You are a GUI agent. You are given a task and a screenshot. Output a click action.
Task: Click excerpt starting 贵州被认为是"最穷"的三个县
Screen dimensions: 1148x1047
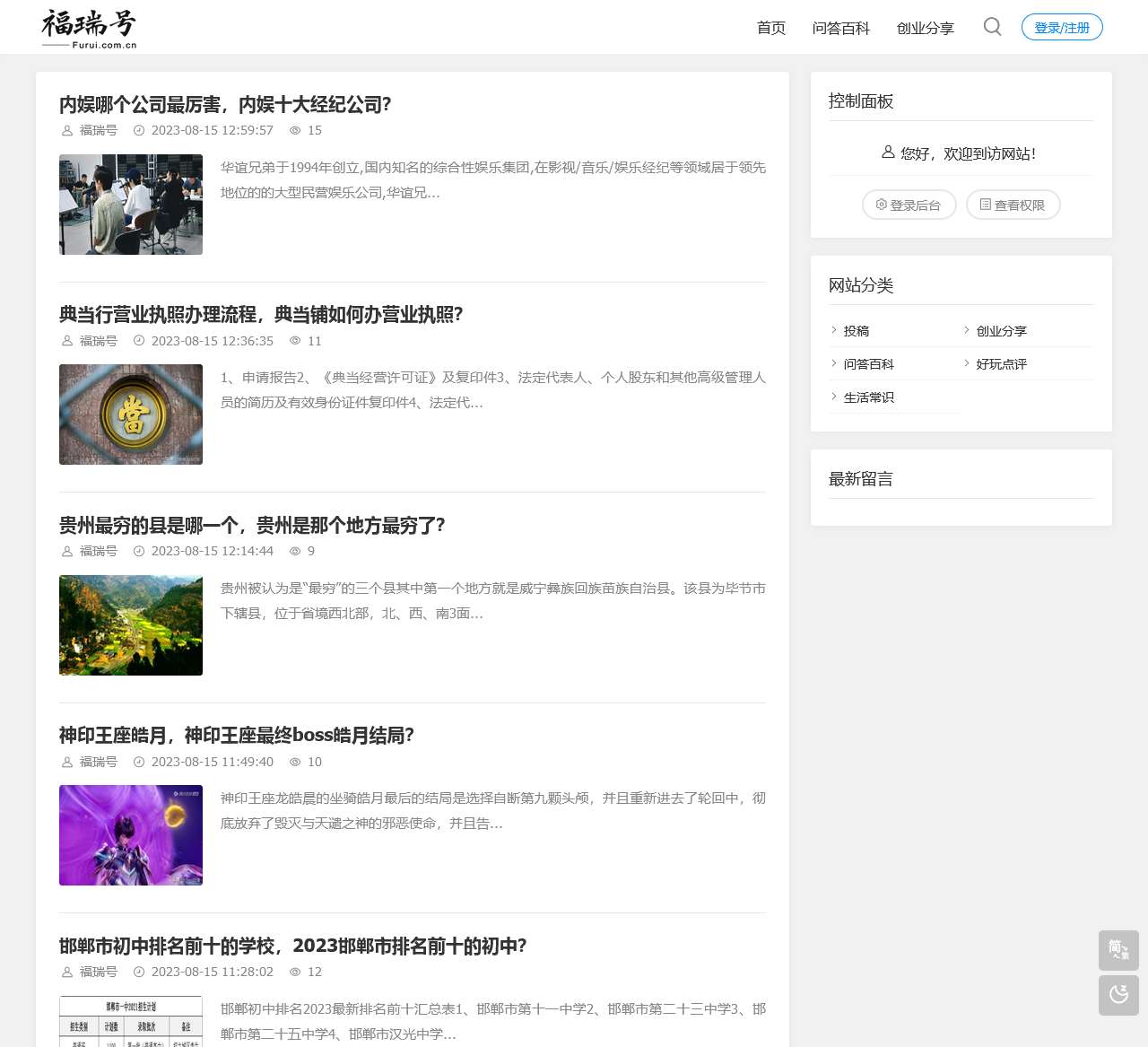pyautogui.click(x=493, y=601)
